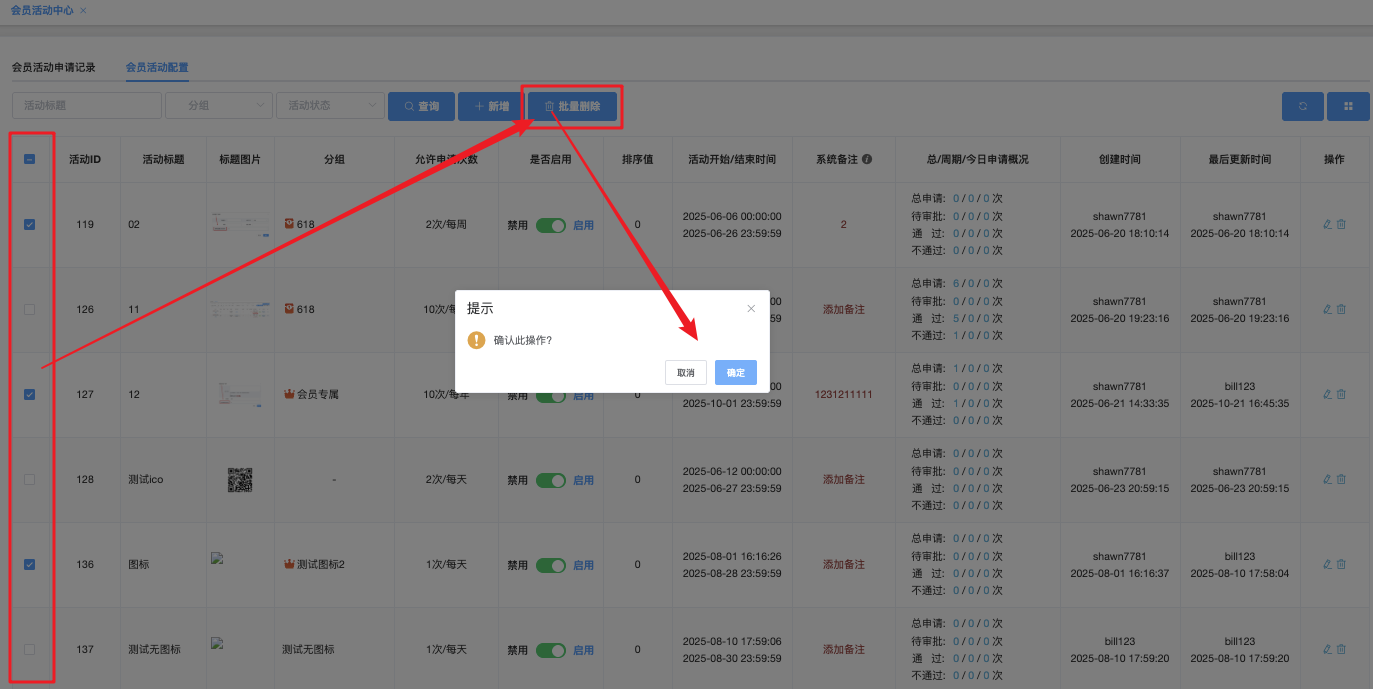Close the 会员活动中心 page tab
Image resolution: width=1373 pixels, height=689 pixels.
[83, 10]
